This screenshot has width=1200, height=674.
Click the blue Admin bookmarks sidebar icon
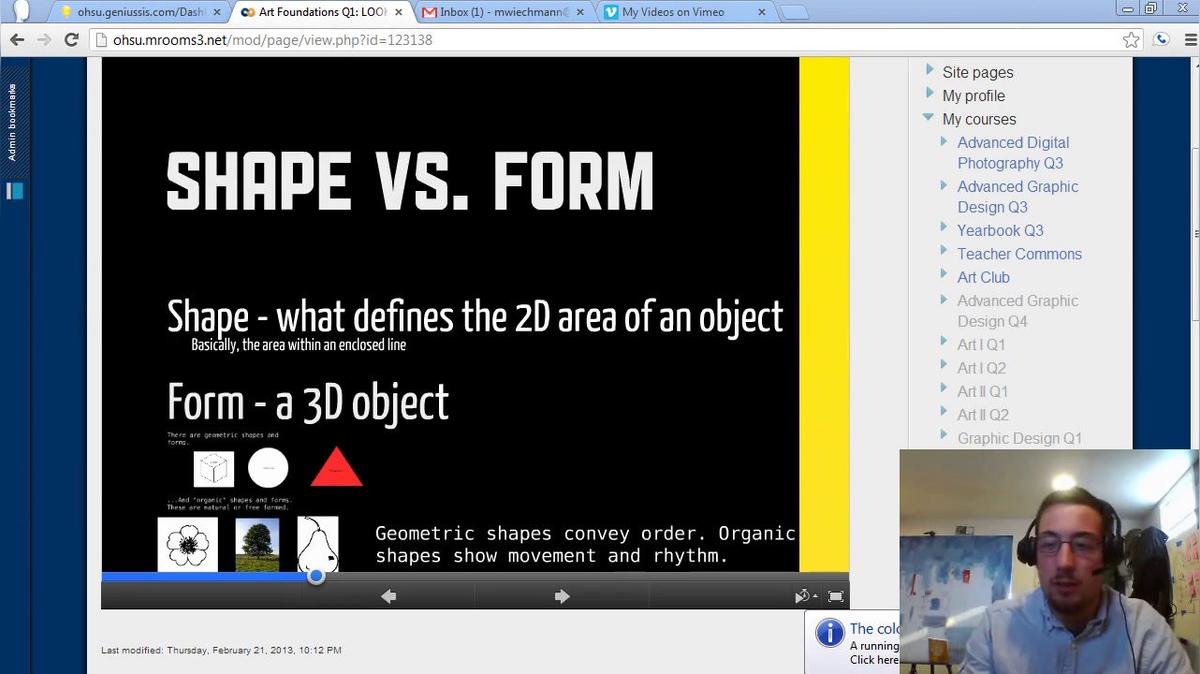14,190
